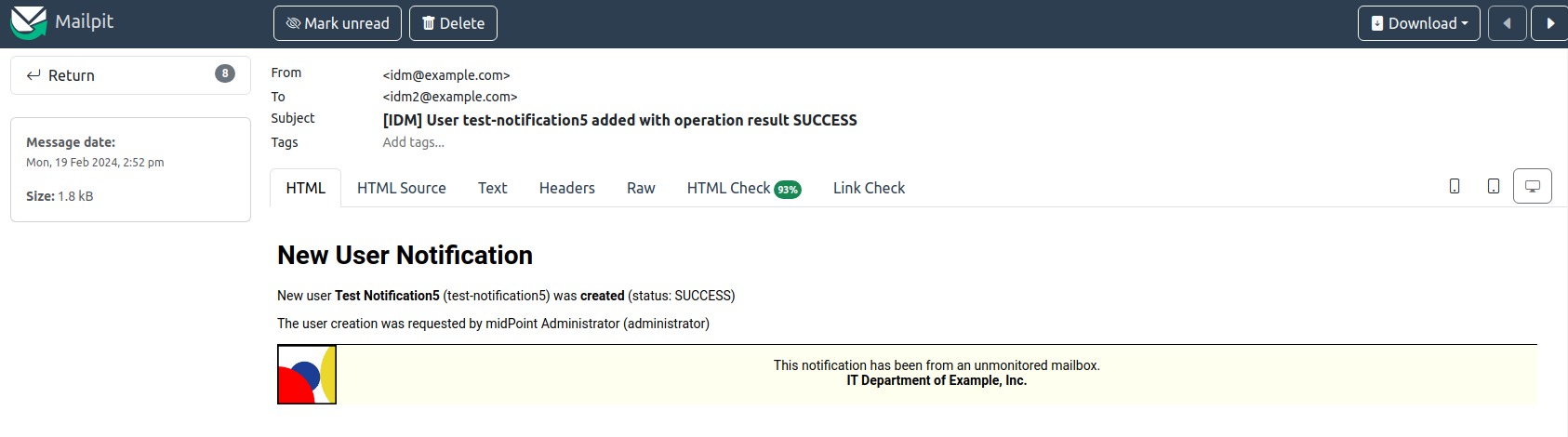Viewport: 1568px width, 437px height.
Task: Click the 93% HTML Check score badge
Action: pyautogui.click(x=788, y=190)
